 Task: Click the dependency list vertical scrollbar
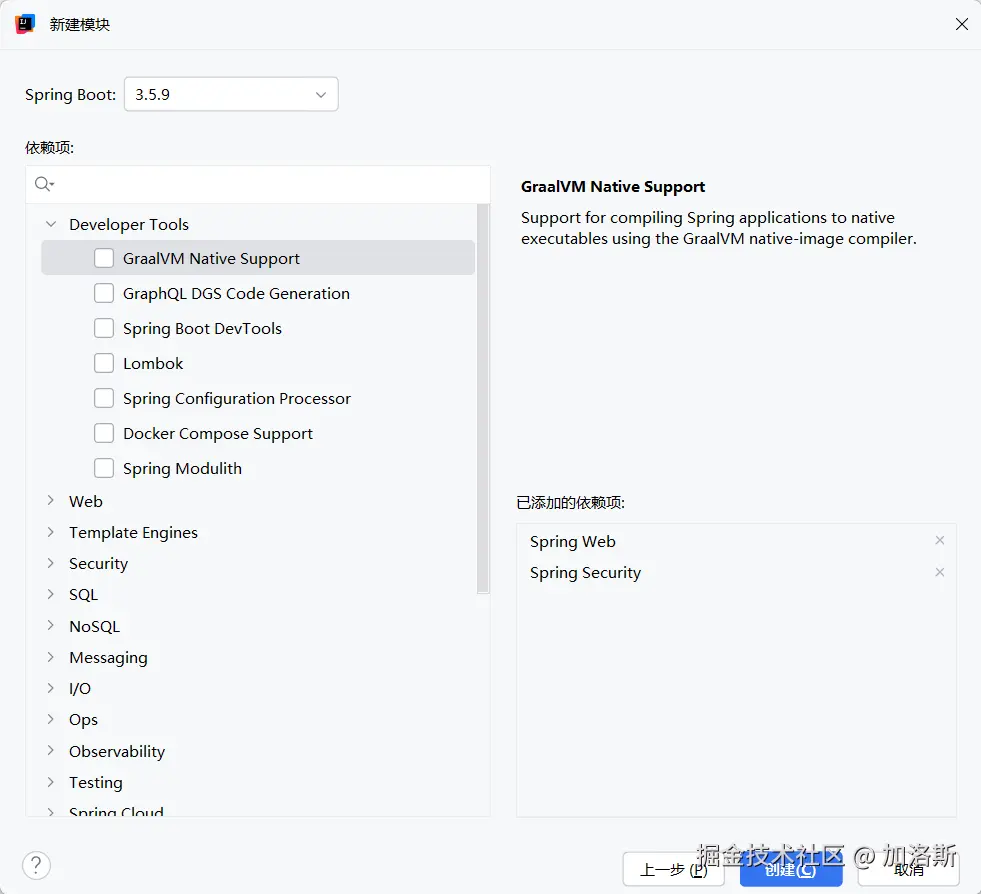483,398
